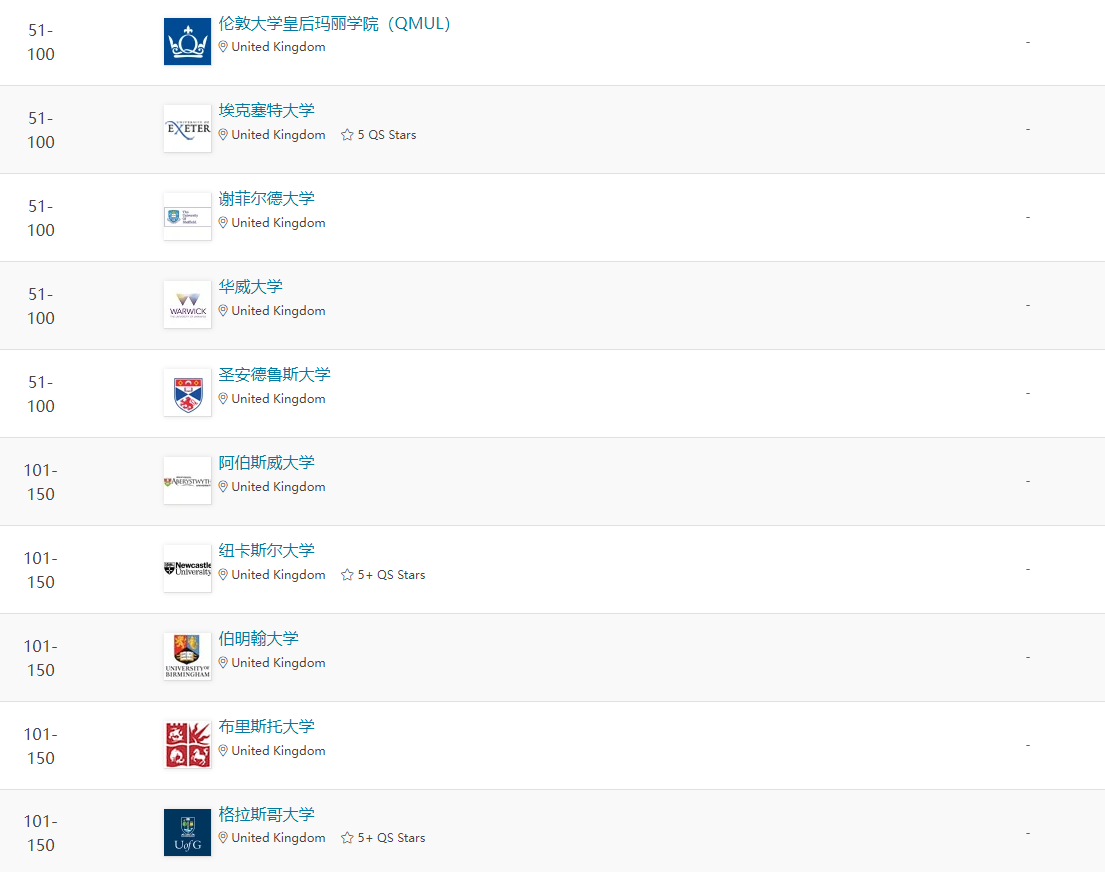Viewport: 1105px width, 872px height.
Task: Open the 伦敦大学皇后玛丽学院（QMUL）link
Action: 334,23
